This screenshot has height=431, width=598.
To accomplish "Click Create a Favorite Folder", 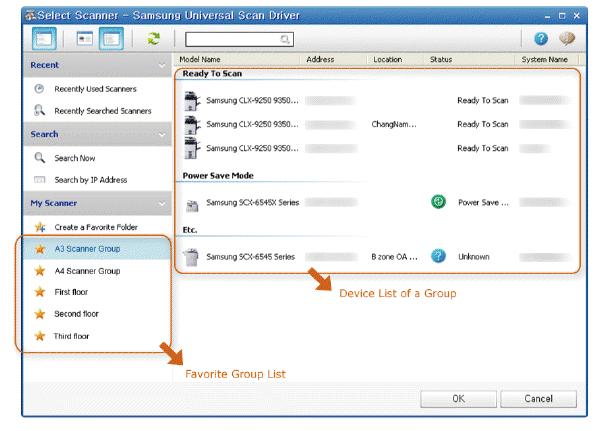I will [96, 227].
